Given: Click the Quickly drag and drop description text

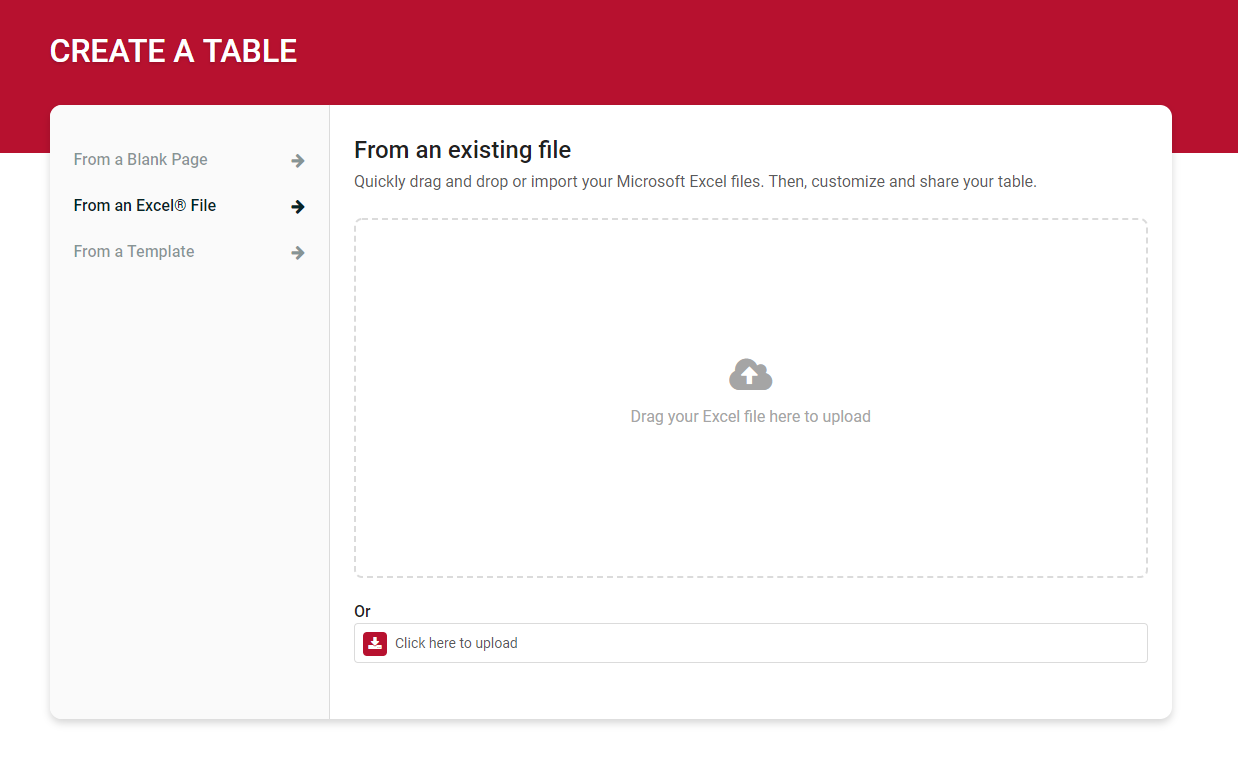Looking at the screenshot, I should pyautogui.click(x=695, y=183).
